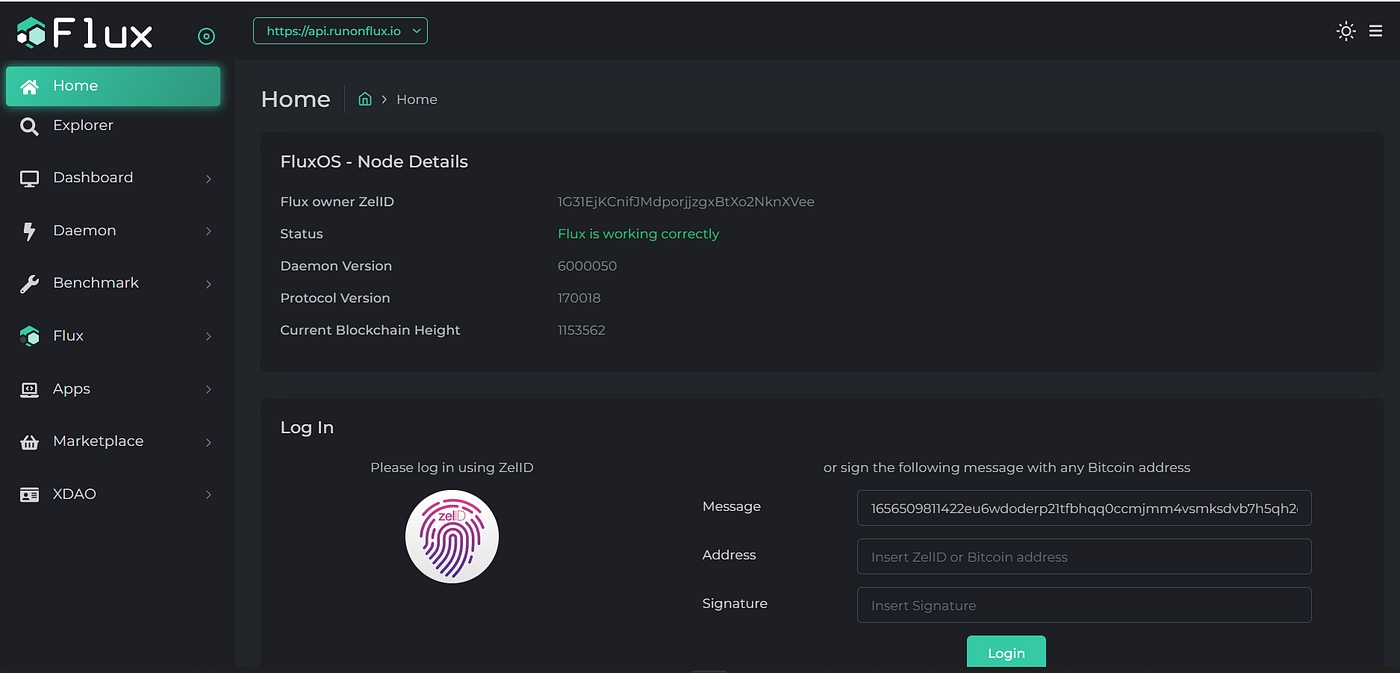The height and width of the screenshot is (673, 1400).
Task: Expand the Dashboard submenu chevron
Action: point(208,179)
